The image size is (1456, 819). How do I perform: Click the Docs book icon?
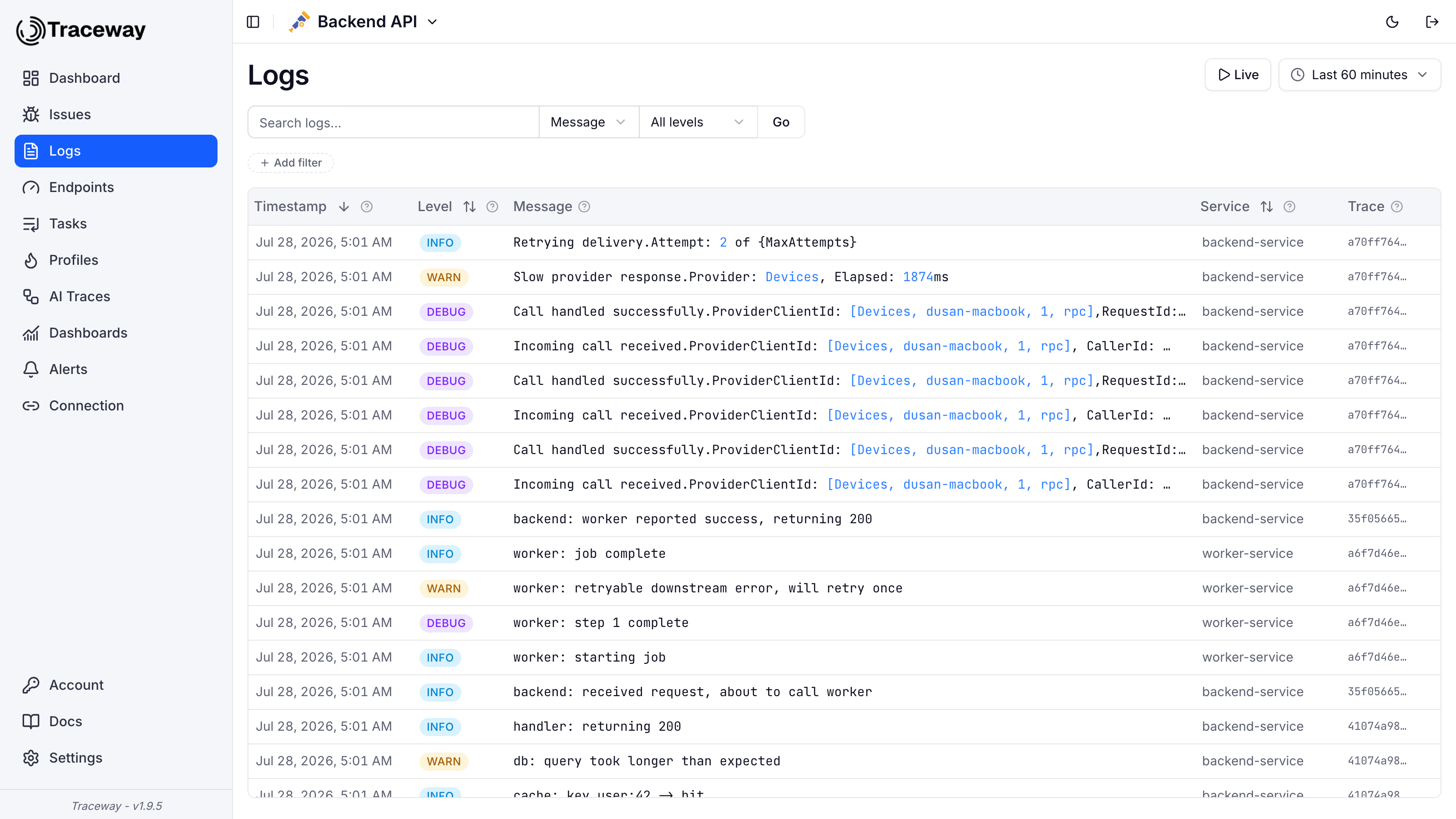click(x=30, y=721)
